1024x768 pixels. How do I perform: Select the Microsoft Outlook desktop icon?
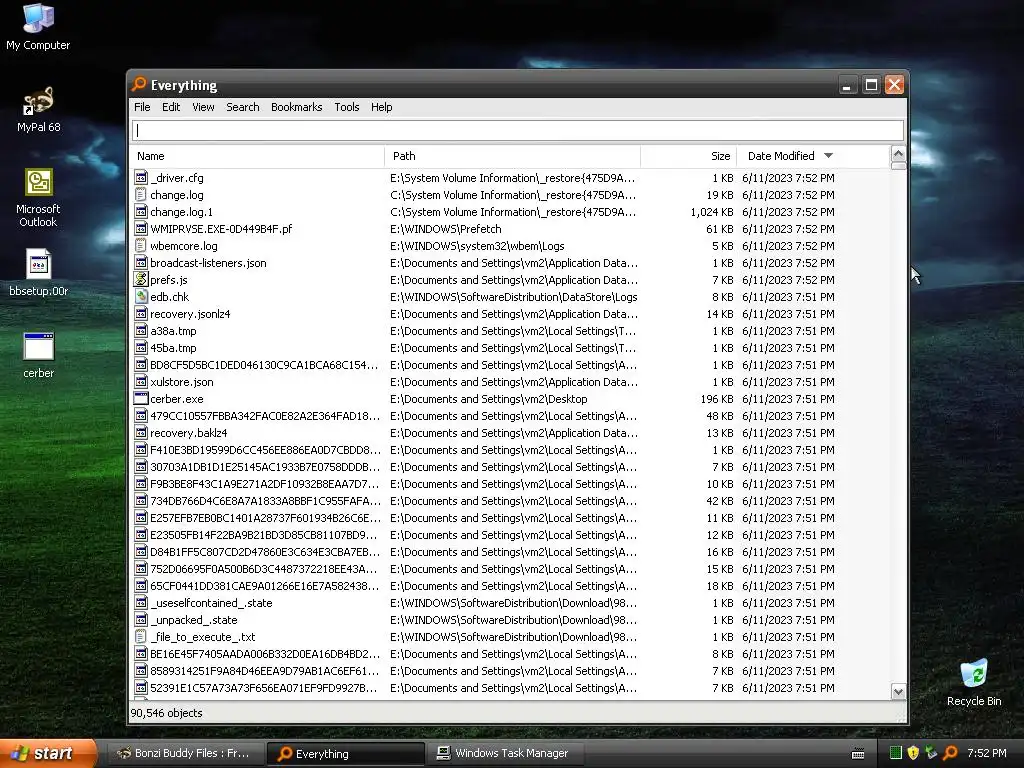point(38,197)
